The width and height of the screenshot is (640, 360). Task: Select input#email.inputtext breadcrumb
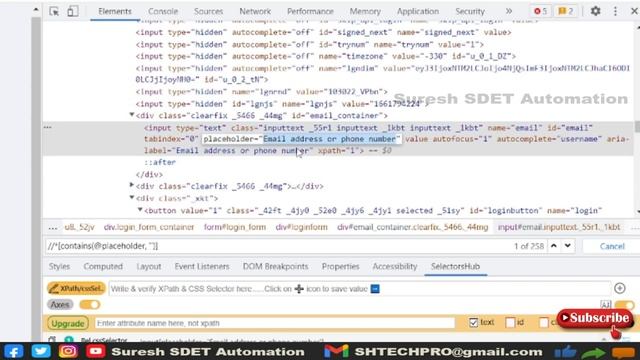[x=559, y=227]
